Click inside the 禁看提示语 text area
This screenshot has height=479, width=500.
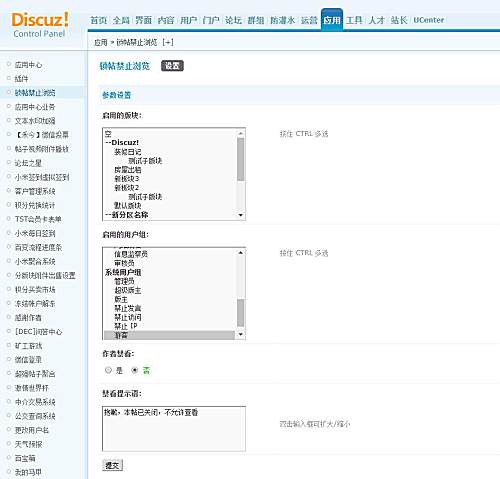[x=174, y=429]
